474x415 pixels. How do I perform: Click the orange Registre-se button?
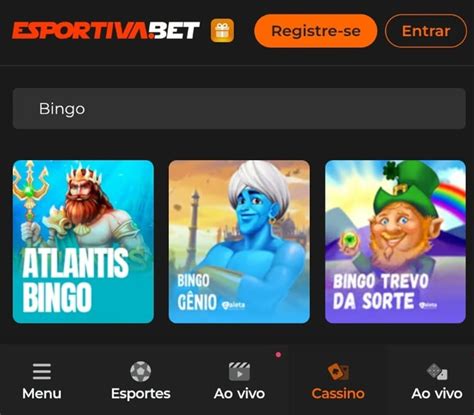(x=316, y=31)
